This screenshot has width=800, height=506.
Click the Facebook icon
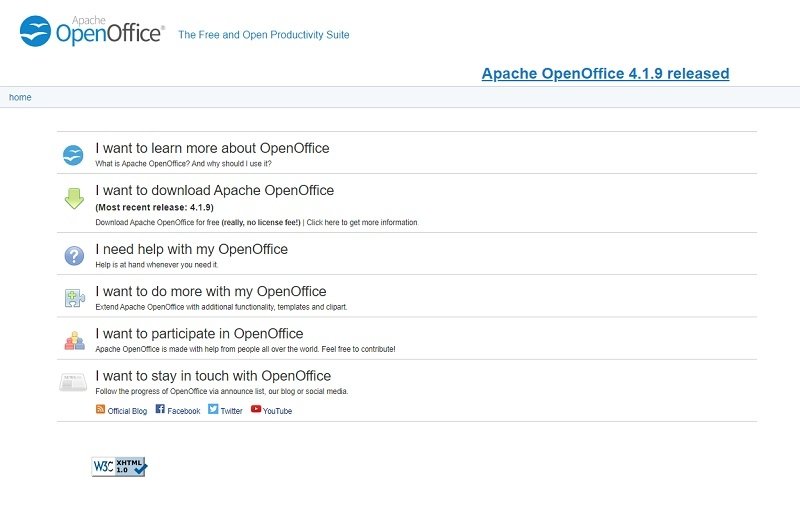point(160,409)
